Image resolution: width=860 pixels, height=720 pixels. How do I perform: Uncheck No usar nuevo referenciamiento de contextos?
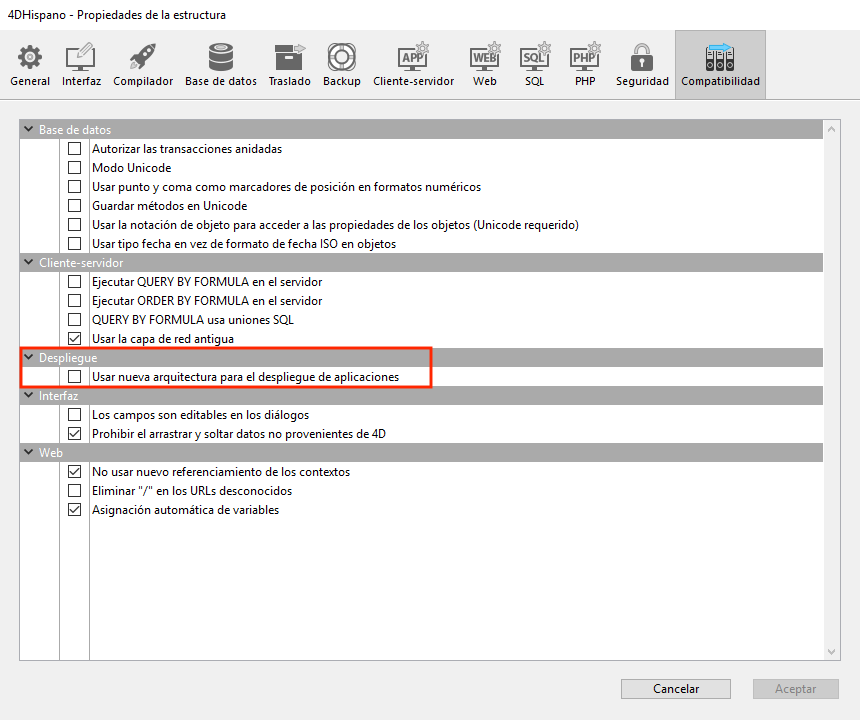click(x=75, y=472)
